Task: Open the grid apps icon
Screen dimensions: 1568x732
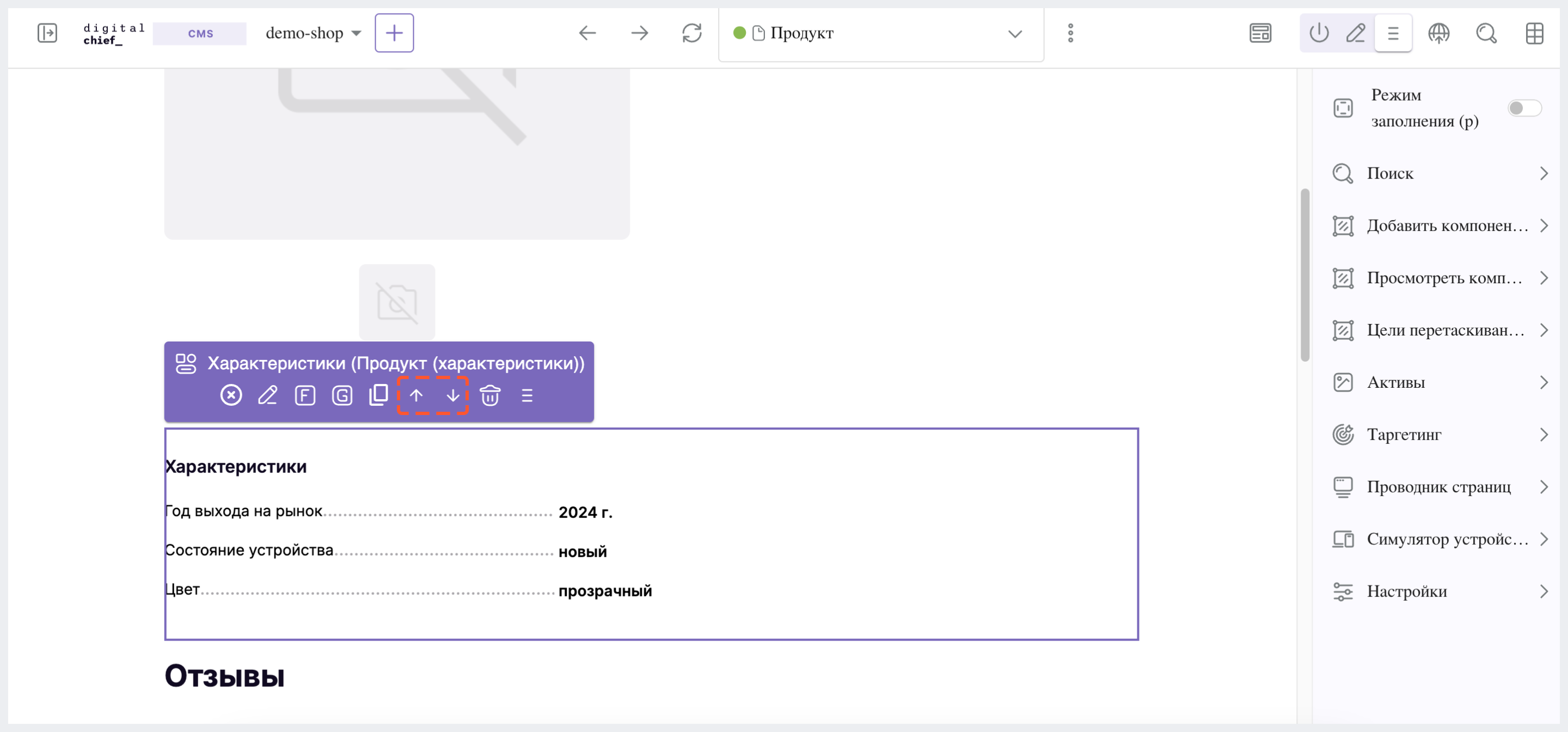Action: click(1535, 33)
